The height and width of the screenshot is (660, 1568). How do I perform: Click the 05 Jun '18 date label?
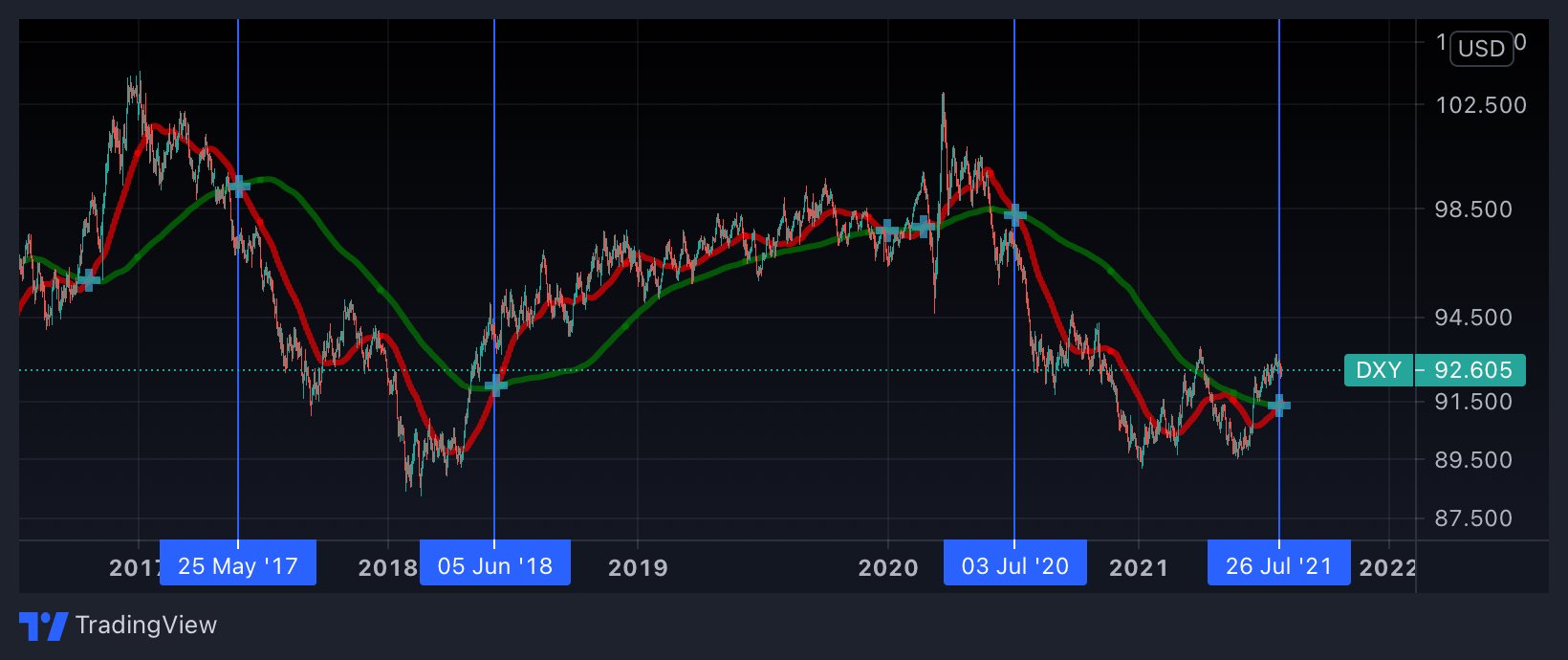495,565
